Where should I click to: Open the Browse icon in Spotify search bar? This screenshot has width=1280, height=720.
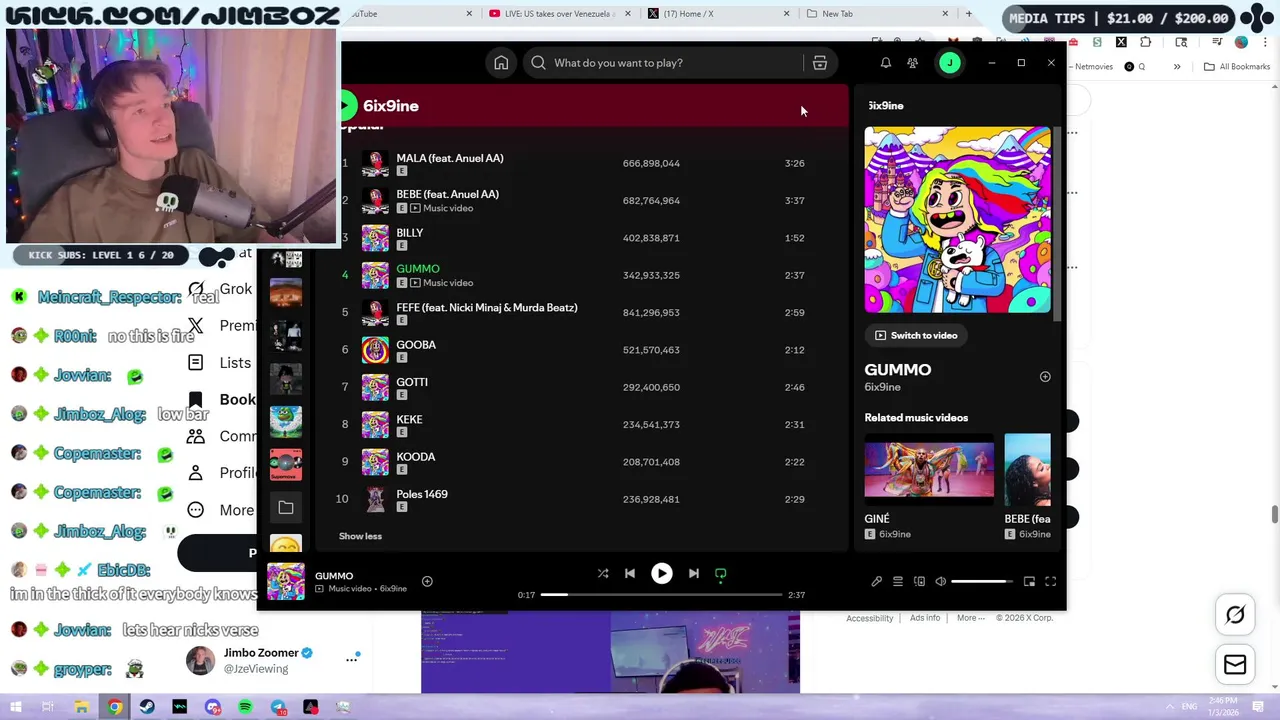(x=820, y=63)
